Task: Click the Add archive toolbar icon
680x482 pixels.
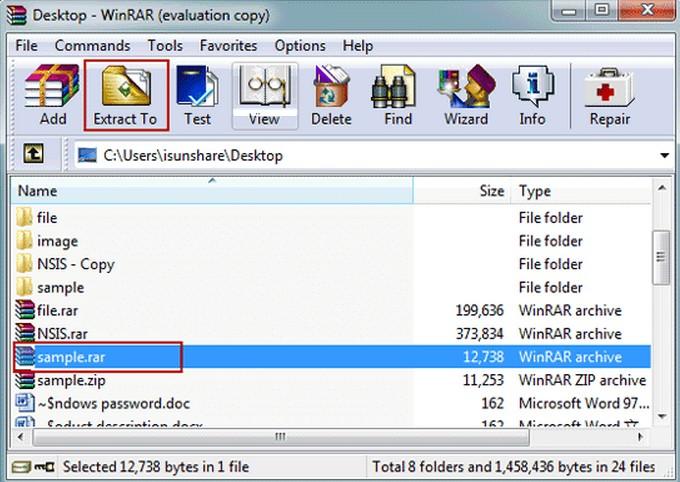Action: [52, 96]
